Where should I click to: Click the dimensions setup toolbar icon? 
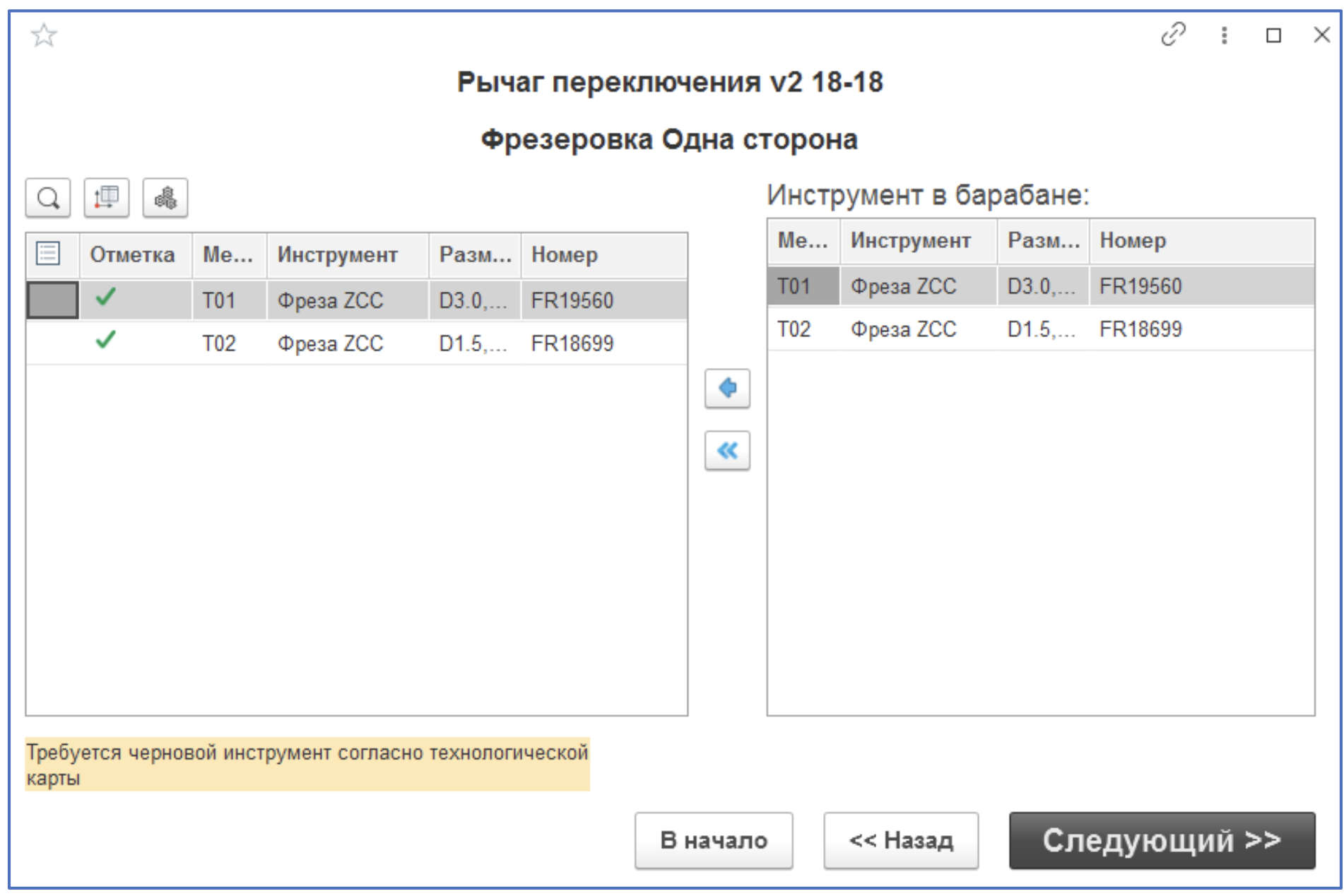(x=107, y=199)
